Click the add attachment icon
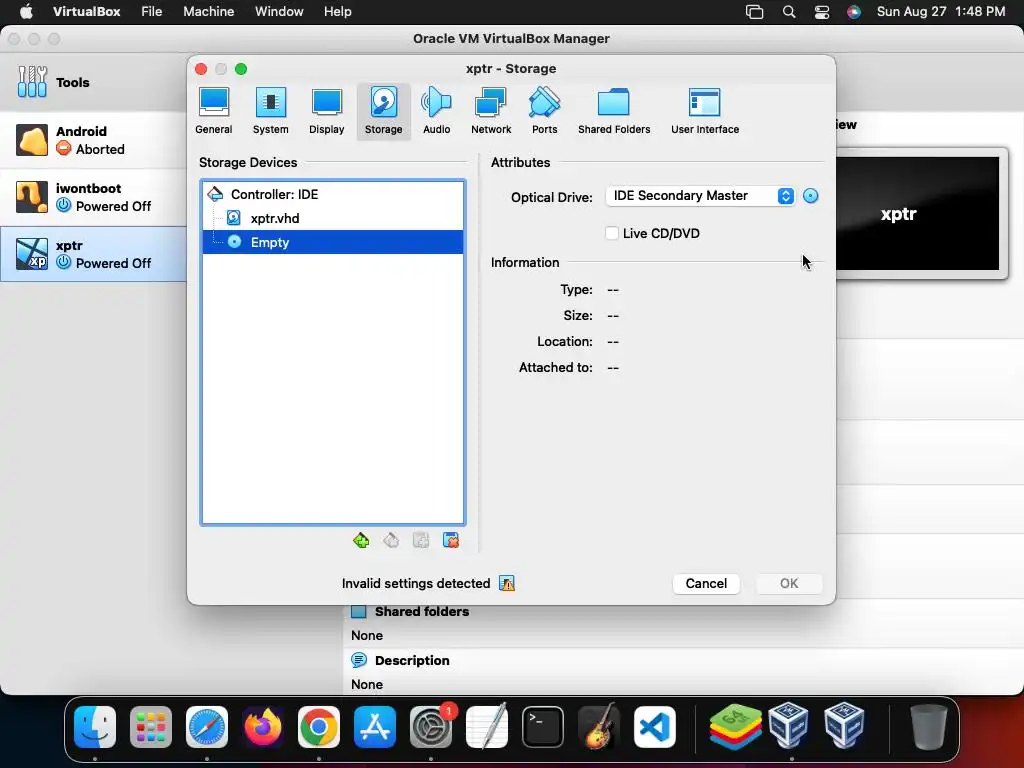1024x768 pixels. coord(421,541)
